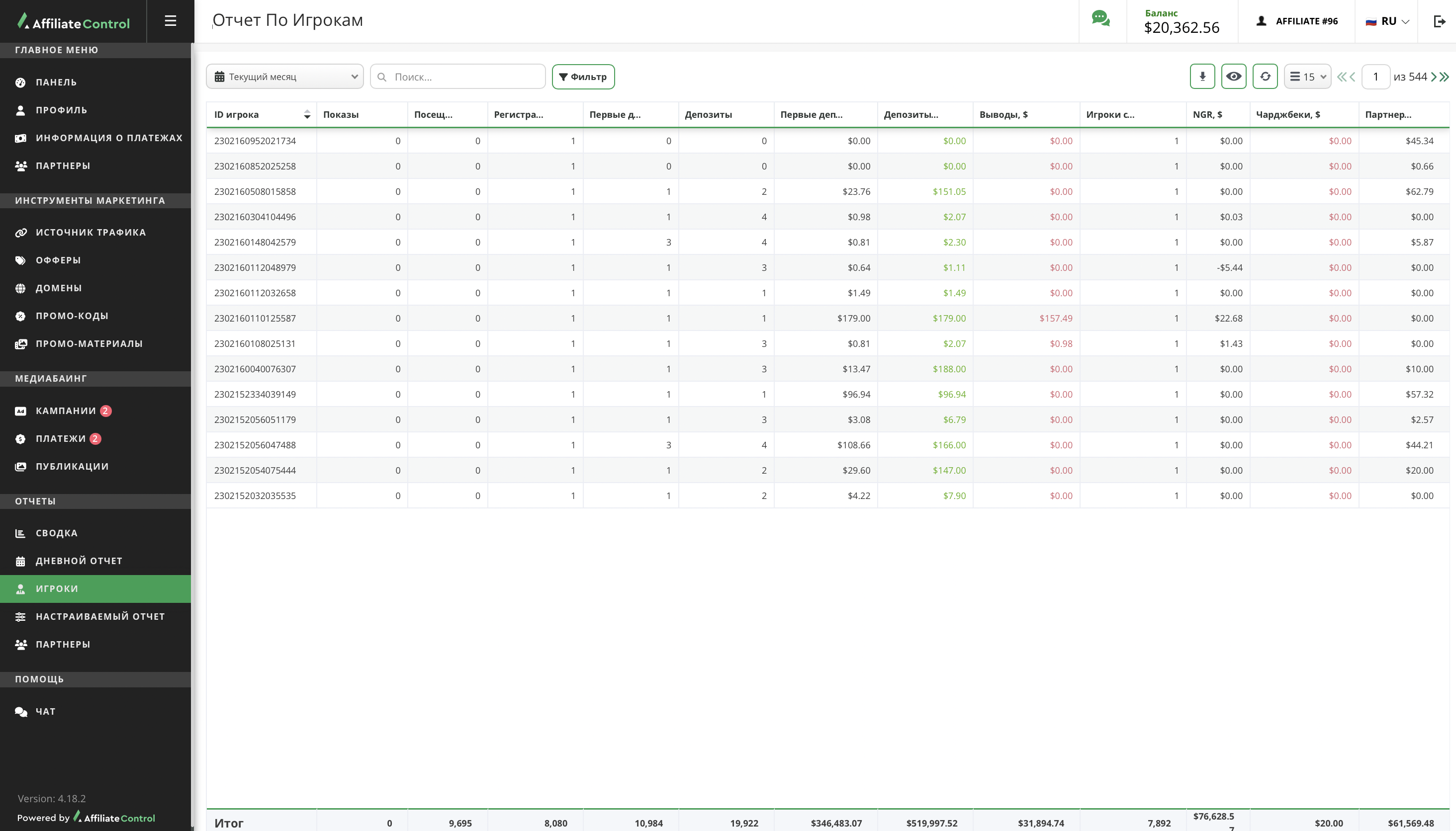Select Кампании in the sidebar menu
Image resolution: width=1456 pixels, height=831 pixels.
[66, 411]
